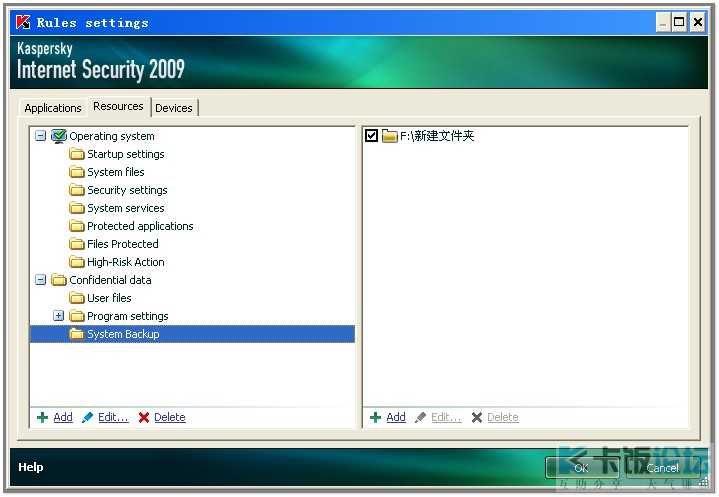
Task: Select the highlighted System Backup label
Action: (x=123, y=334)
